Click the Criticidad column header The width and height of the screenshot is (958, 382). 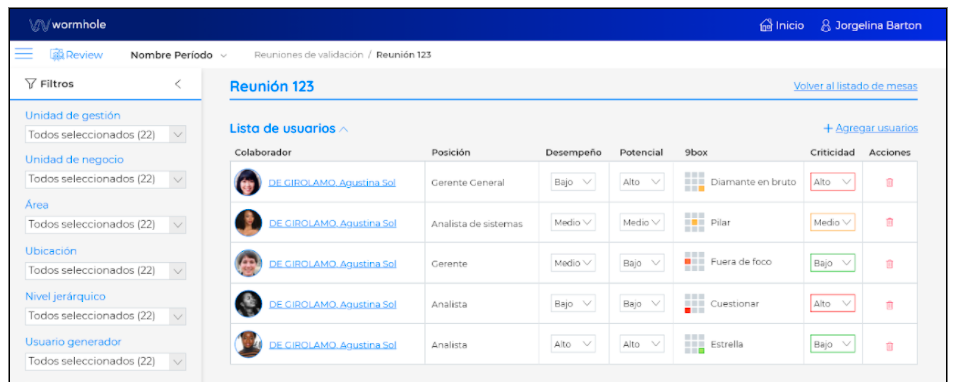(x=832, y=152)
